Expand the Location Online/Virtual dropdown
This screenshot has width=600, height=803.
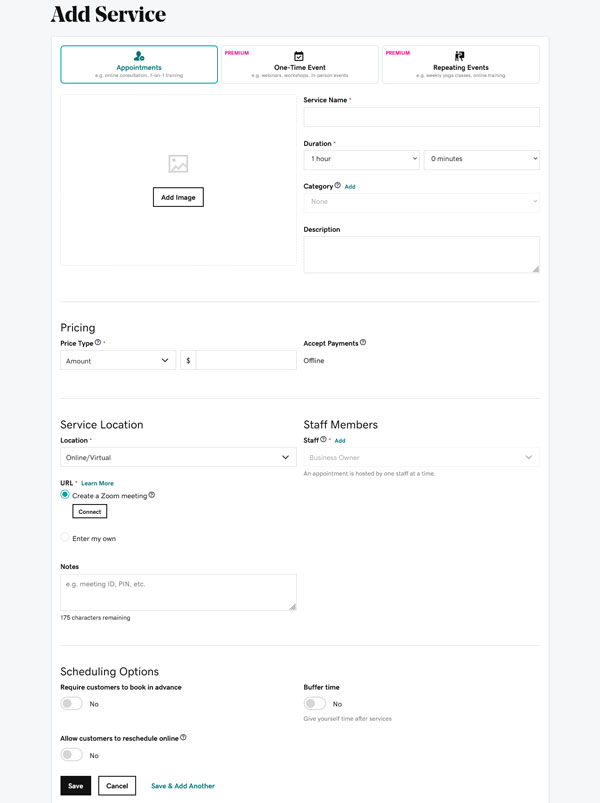click(178, 457)
